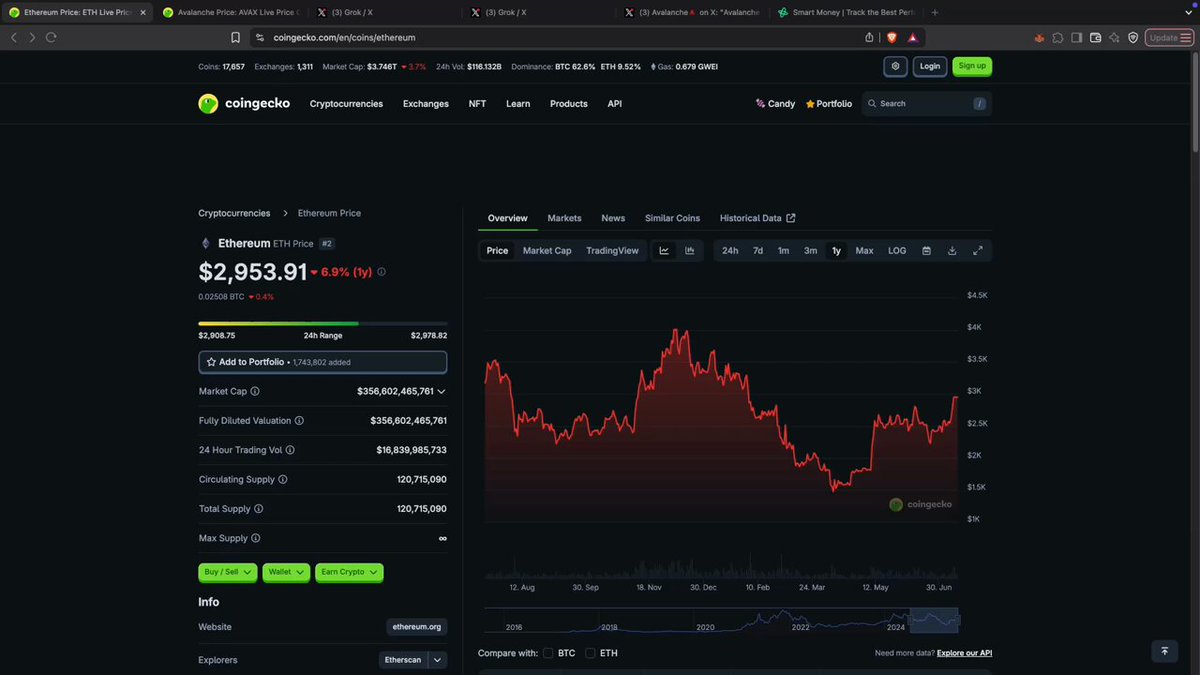Click the Brave Rewards triangle icon

913,37
